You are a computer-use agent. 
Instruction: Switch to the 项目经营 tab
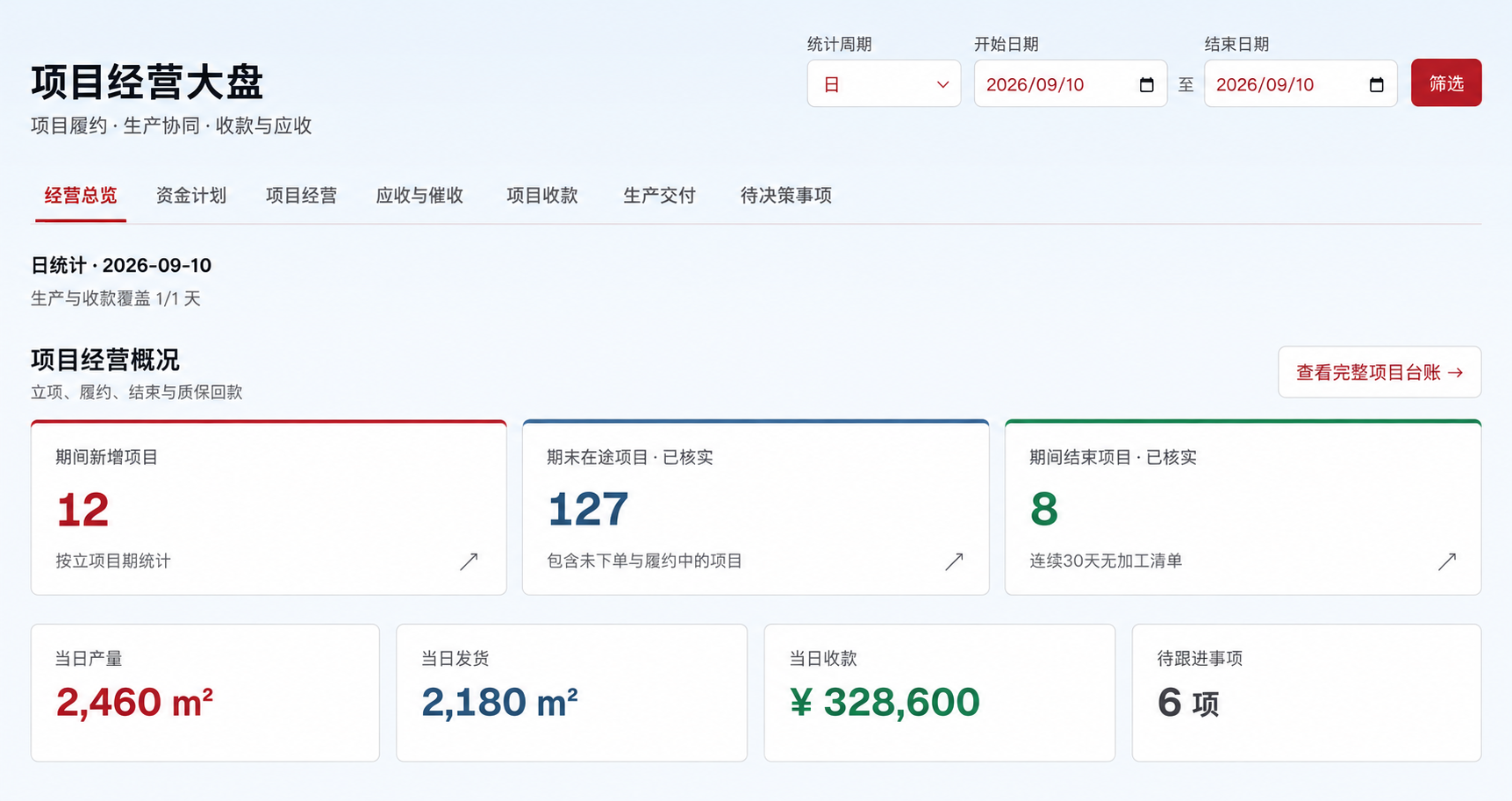point(301,196)
